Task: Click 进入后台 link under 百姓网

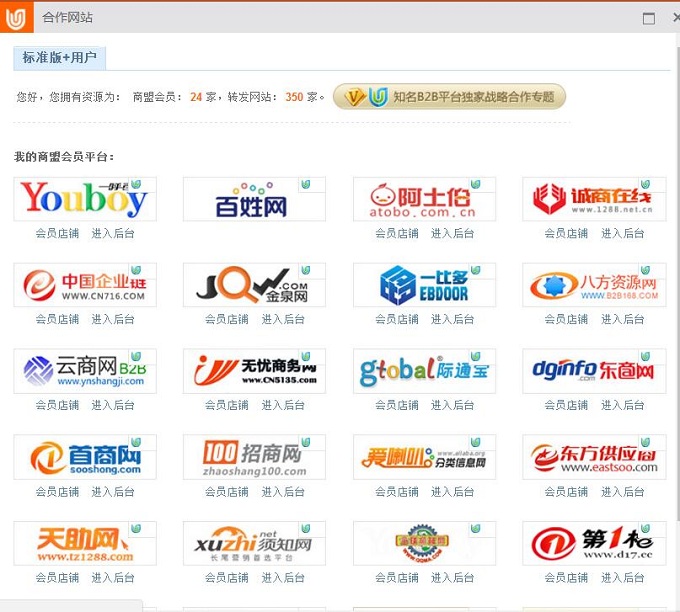Action: 283,234
